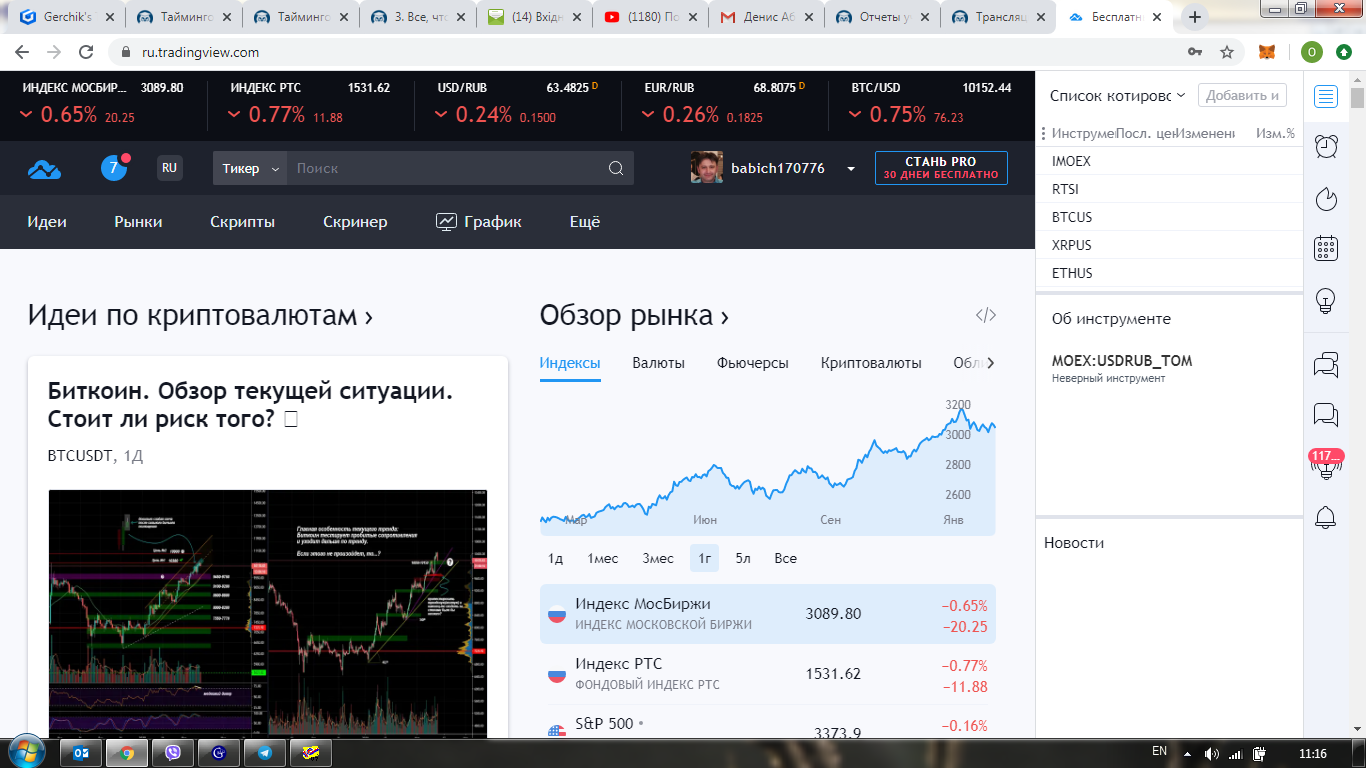Open the Рынки navigation menu
This screenshot has width=1366, height=768.
[138, 222]
